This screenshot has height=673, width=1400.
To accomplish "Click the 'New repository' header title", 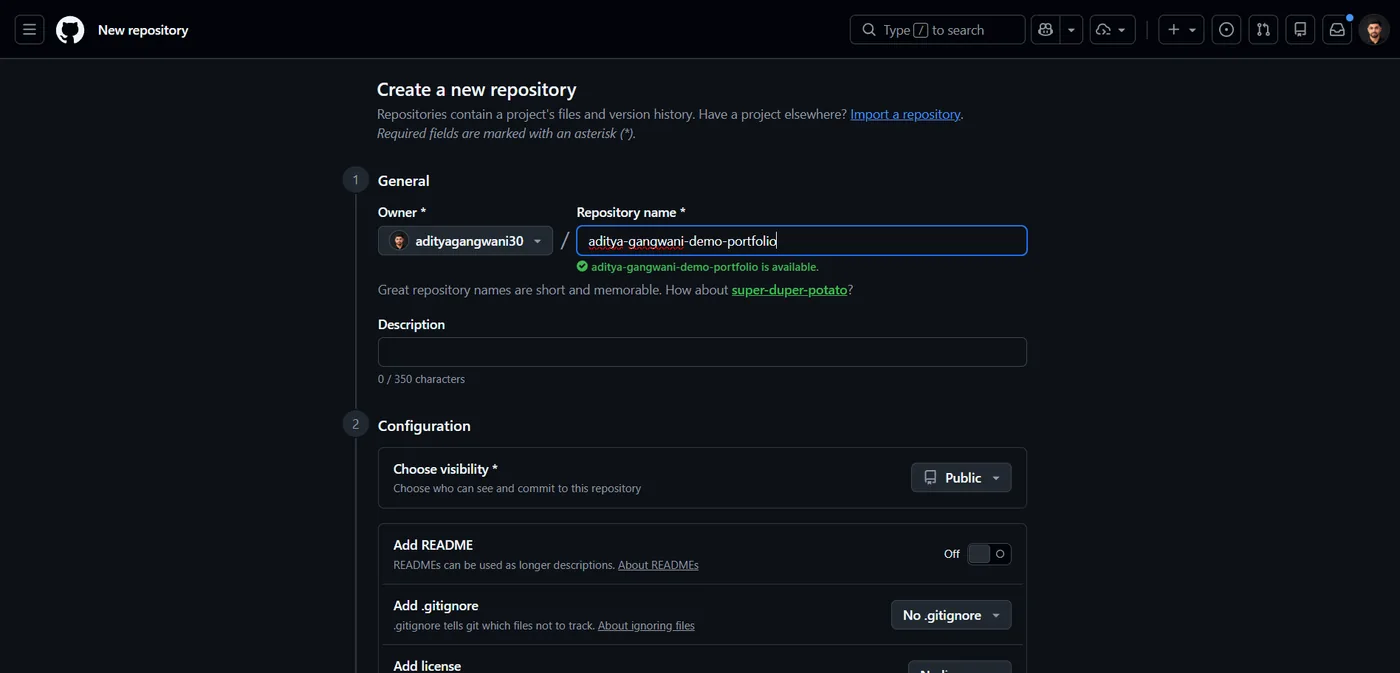I will click(x=143, y=30).
